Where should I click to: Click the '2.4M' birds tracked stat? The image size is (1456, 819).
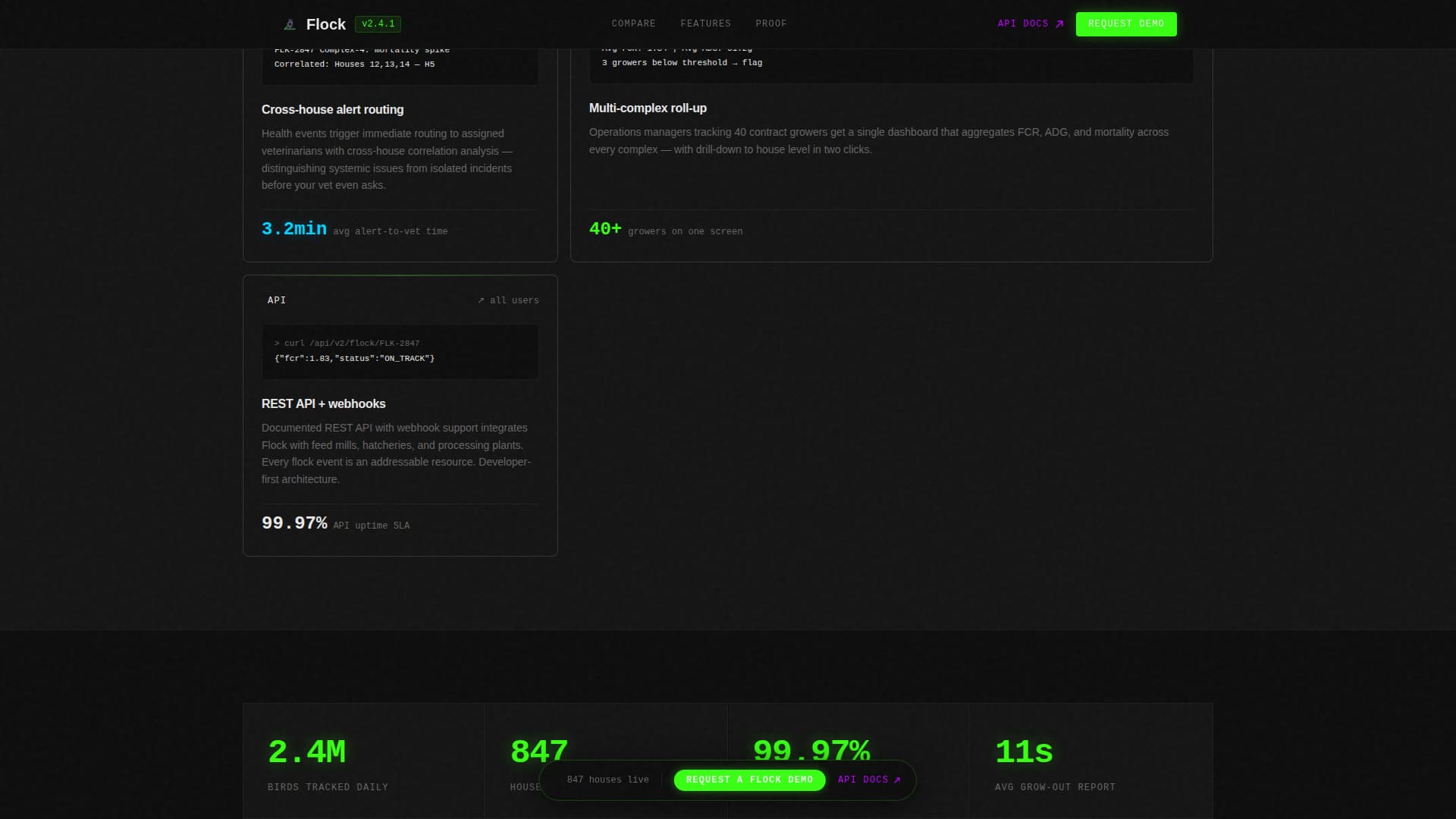click(306, 752)
